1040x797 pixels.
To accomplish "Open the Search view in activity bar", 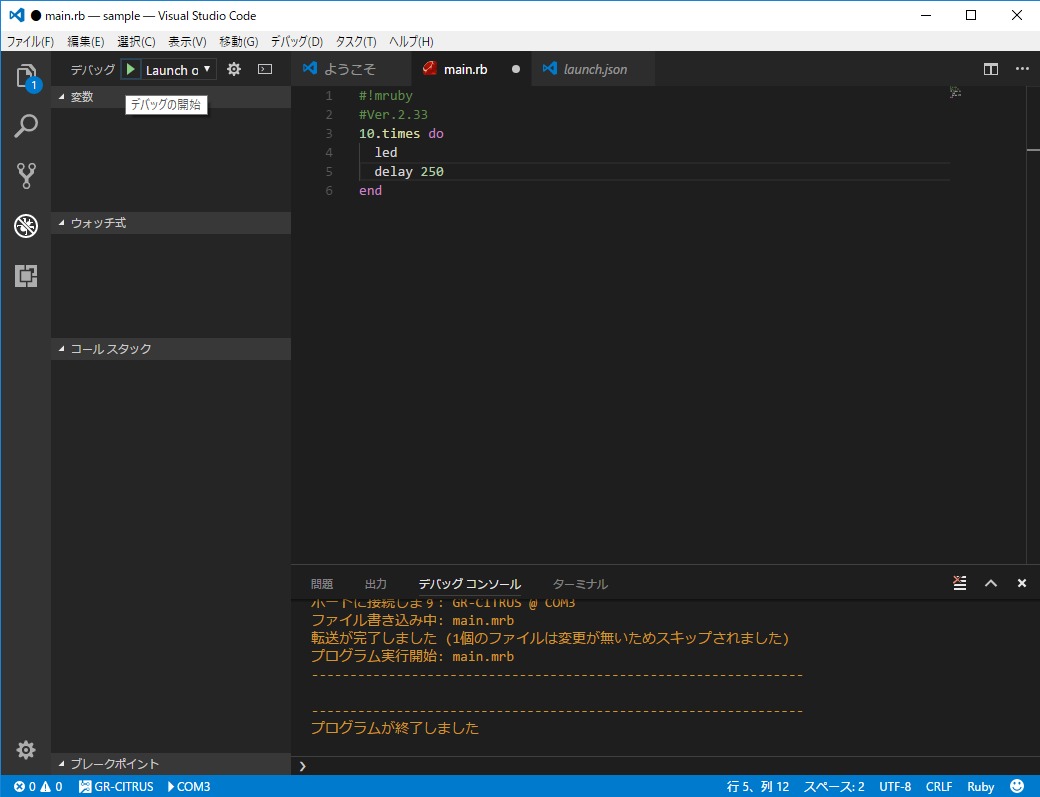I will (26, 125).
